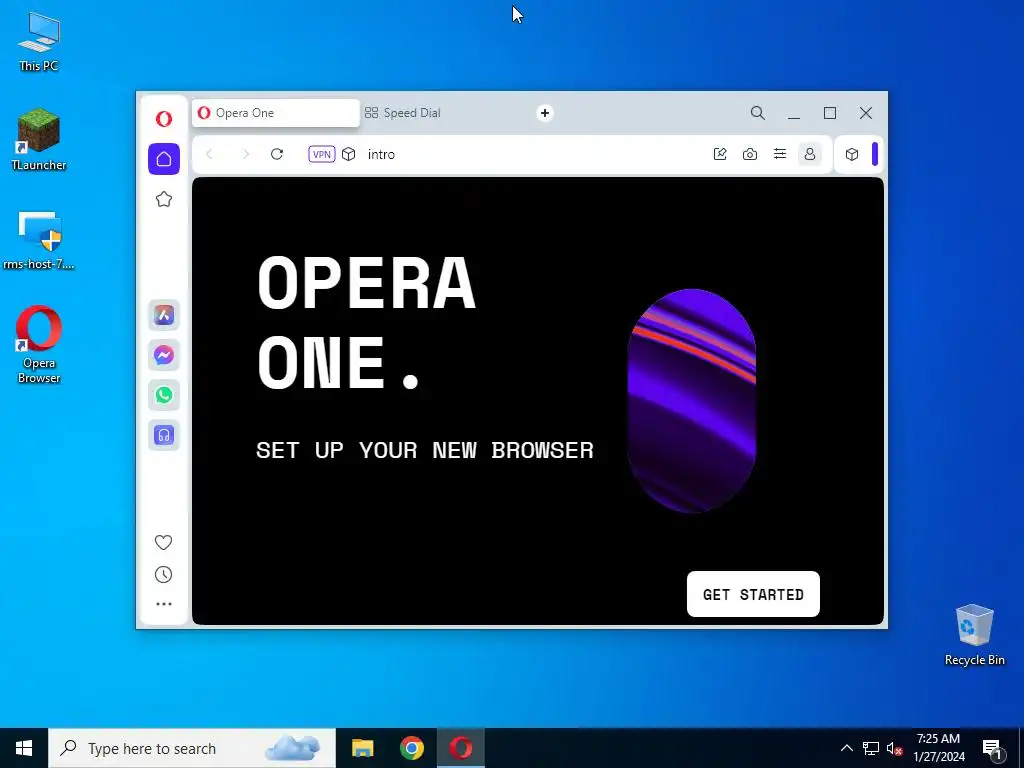Viewport: 1024px width, 768px height.
Task: Open the sidebar Home button
Action: tap(164, 159)
